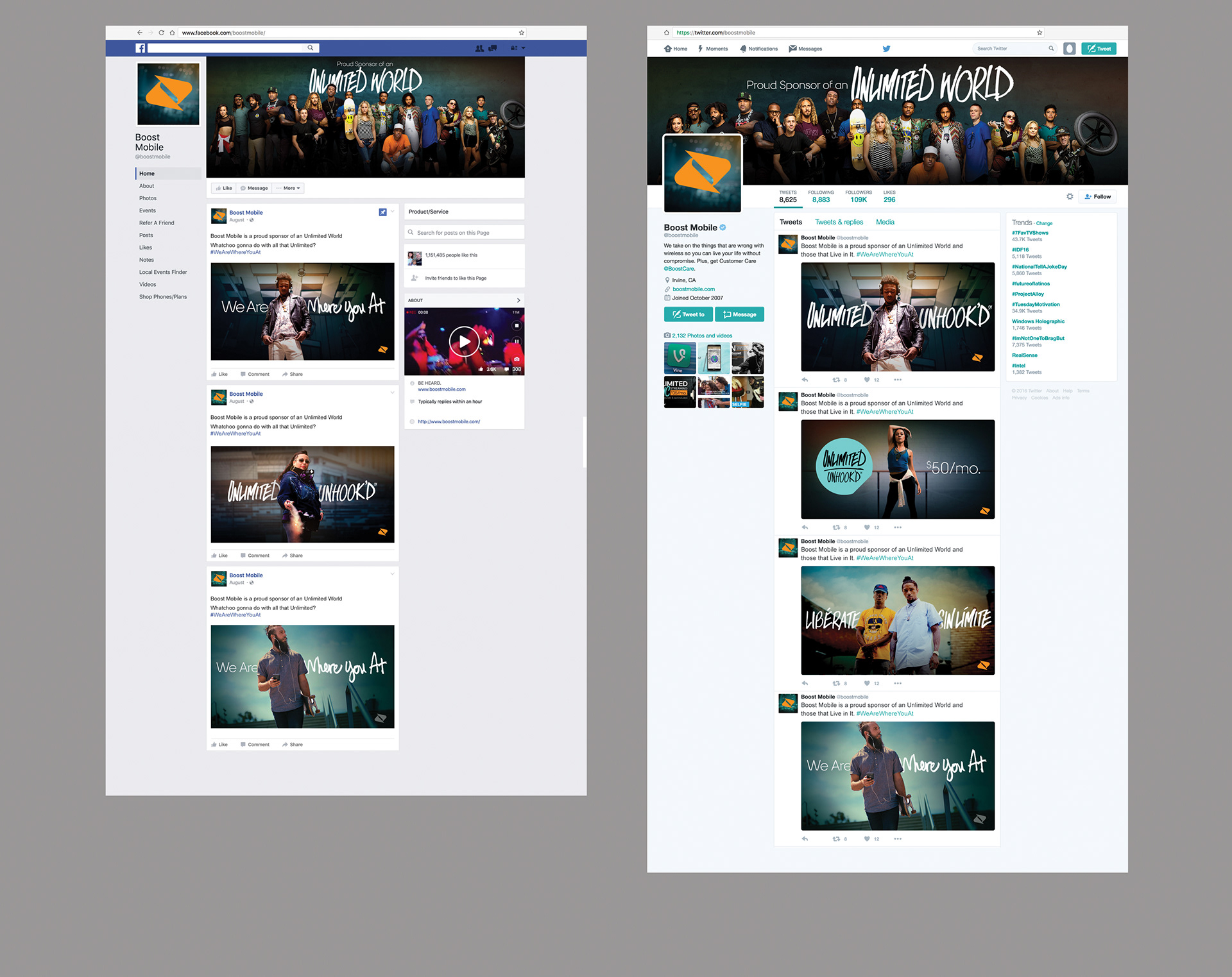Switch to Tweets & replies tab
The width and height of the screenshot is (1232, 977).
pyautogui.click(x=839, y=222)
